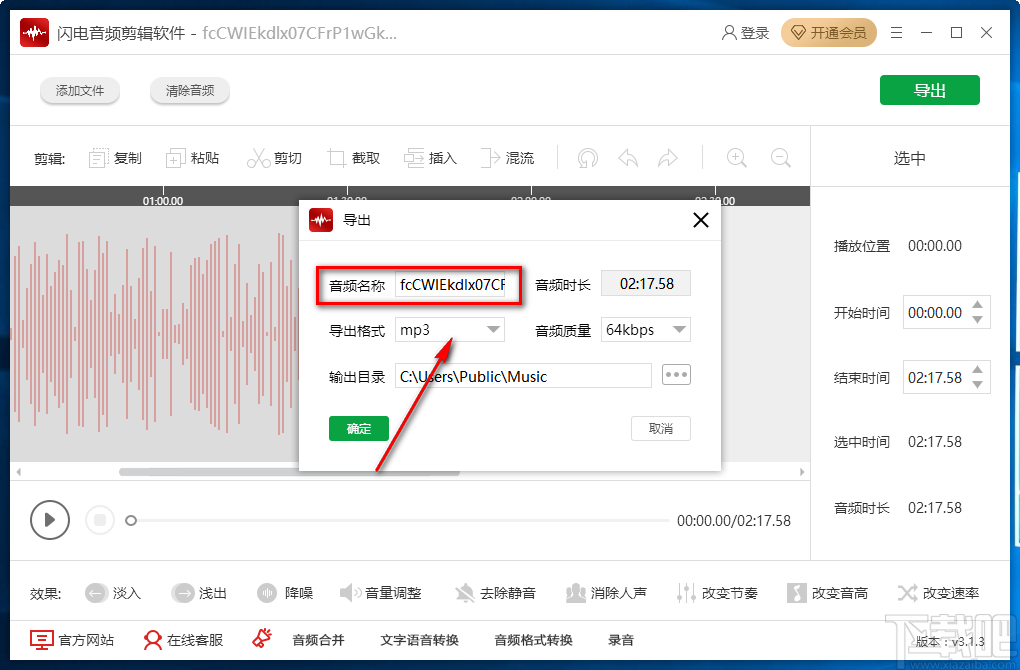Apply the Noise Reduction (降噪) effect

coord(285,593)
